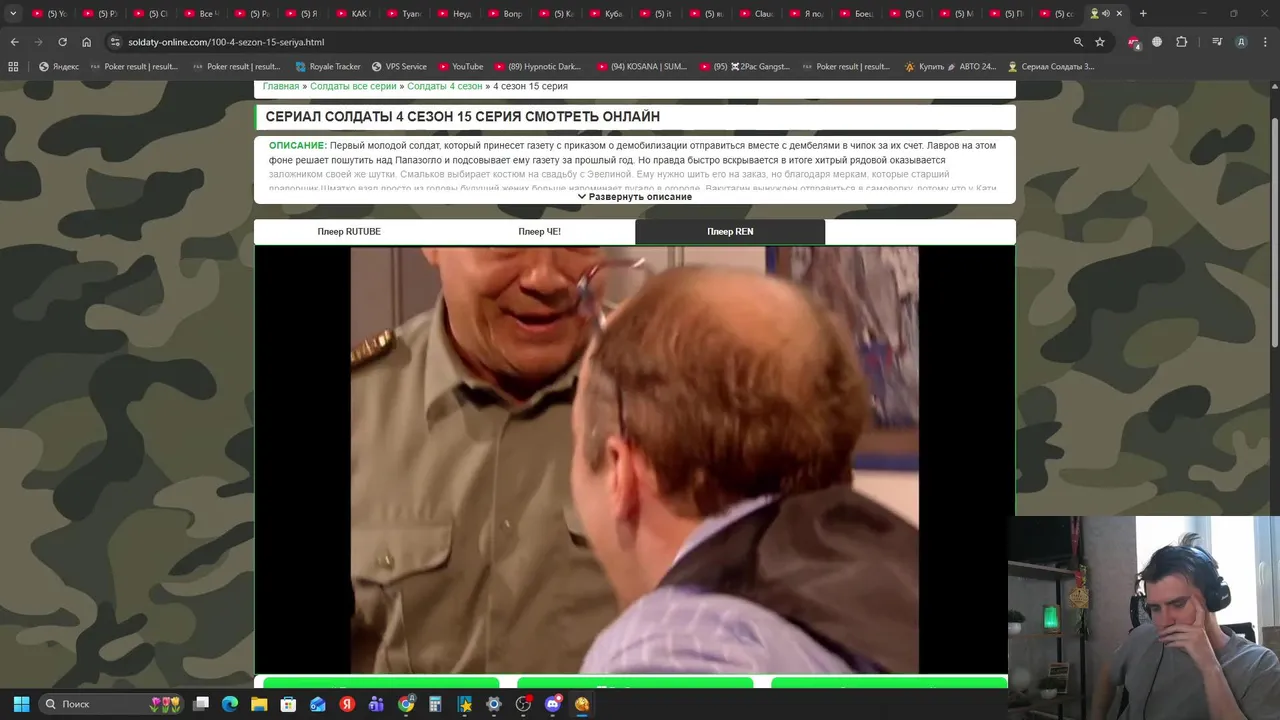Switch to the КАК browser tab
The height and width of the screenshot is (720, 1280).
(354, 14)
